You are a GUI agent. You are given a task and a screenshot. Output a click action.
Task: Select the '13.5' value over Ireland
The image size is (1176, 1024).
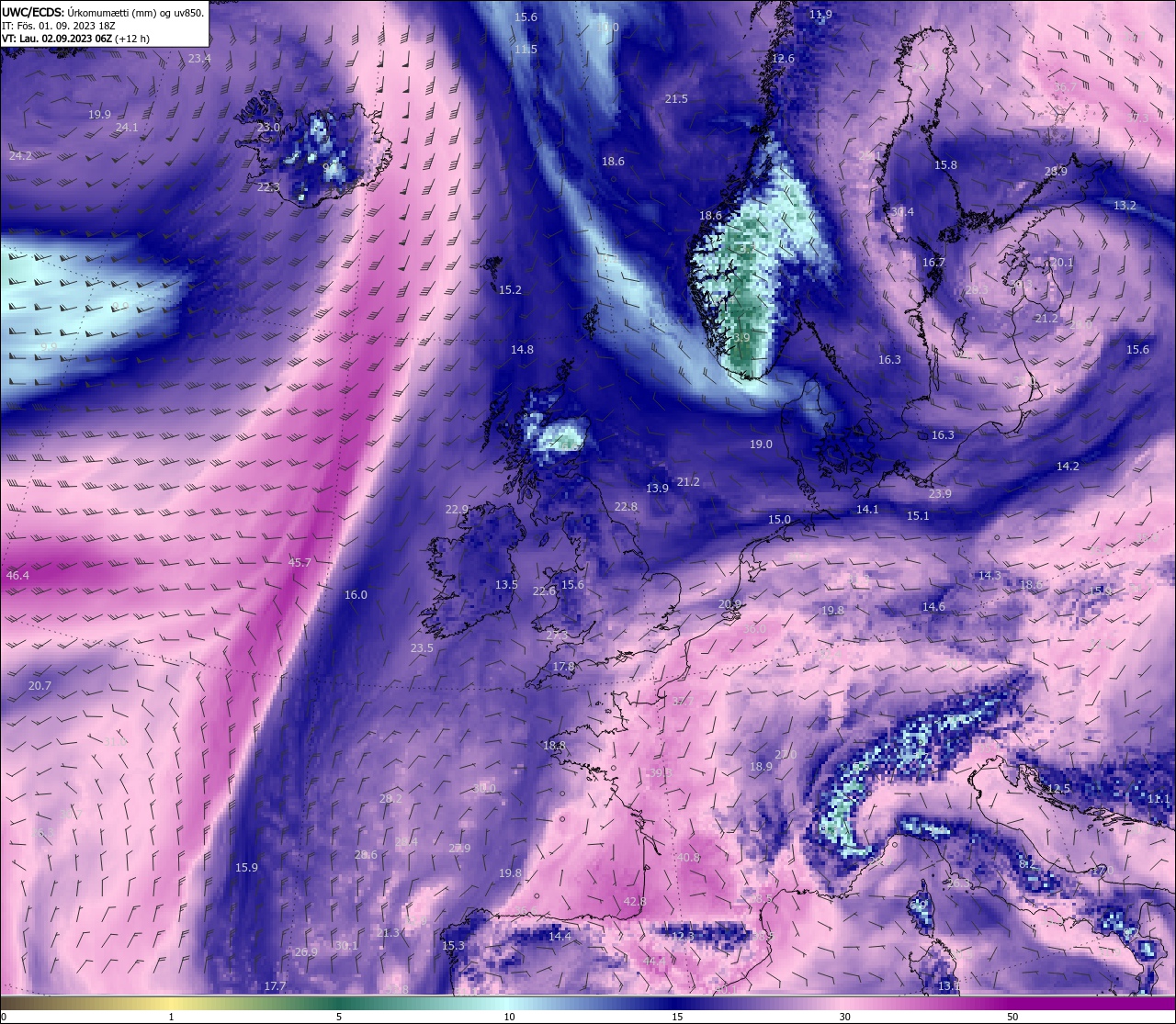[506, 585]
